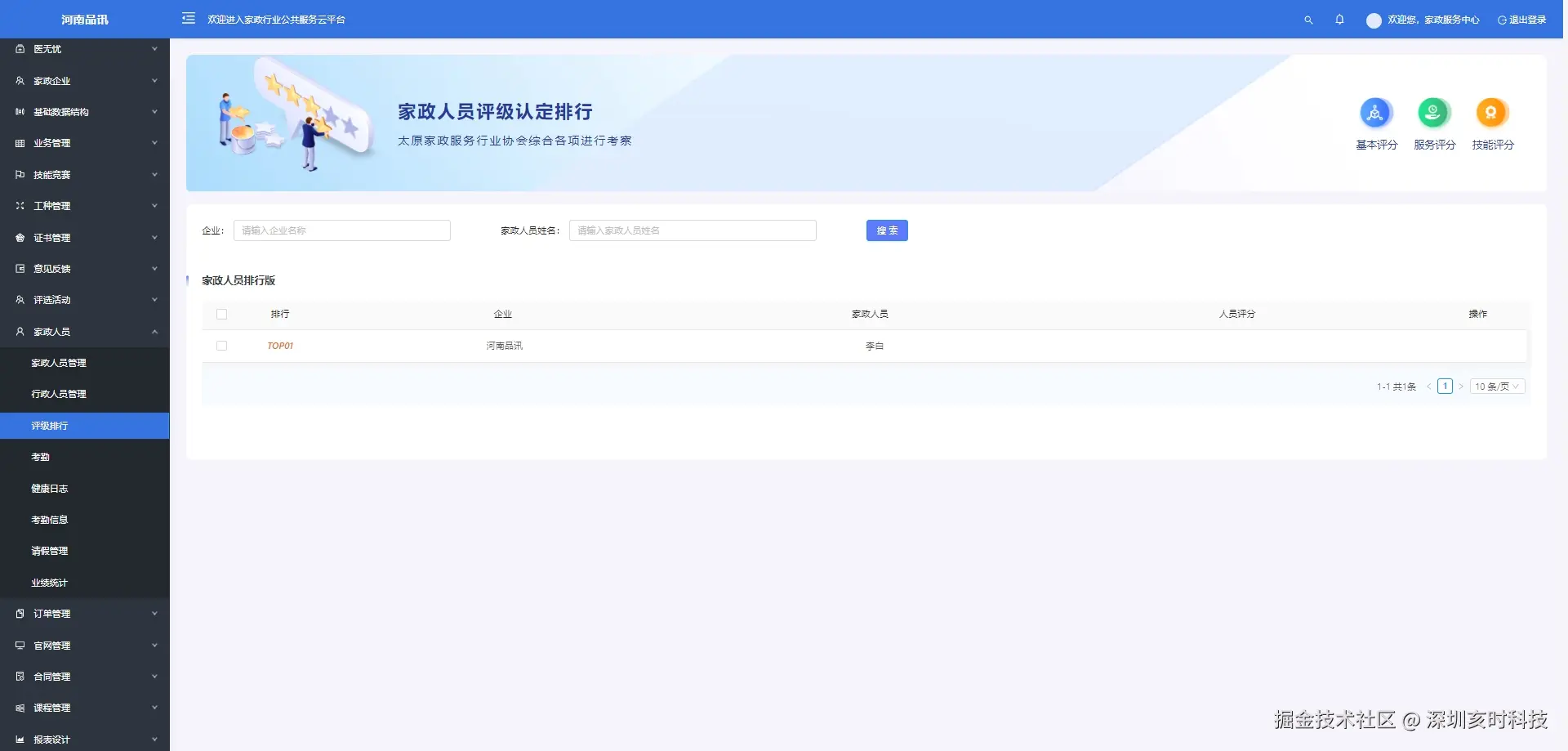Image resolution: width=1568 pixels, height=751 pixels.
Task: Click the 意见反馈 sidebar icon
Action: point(20,269)
